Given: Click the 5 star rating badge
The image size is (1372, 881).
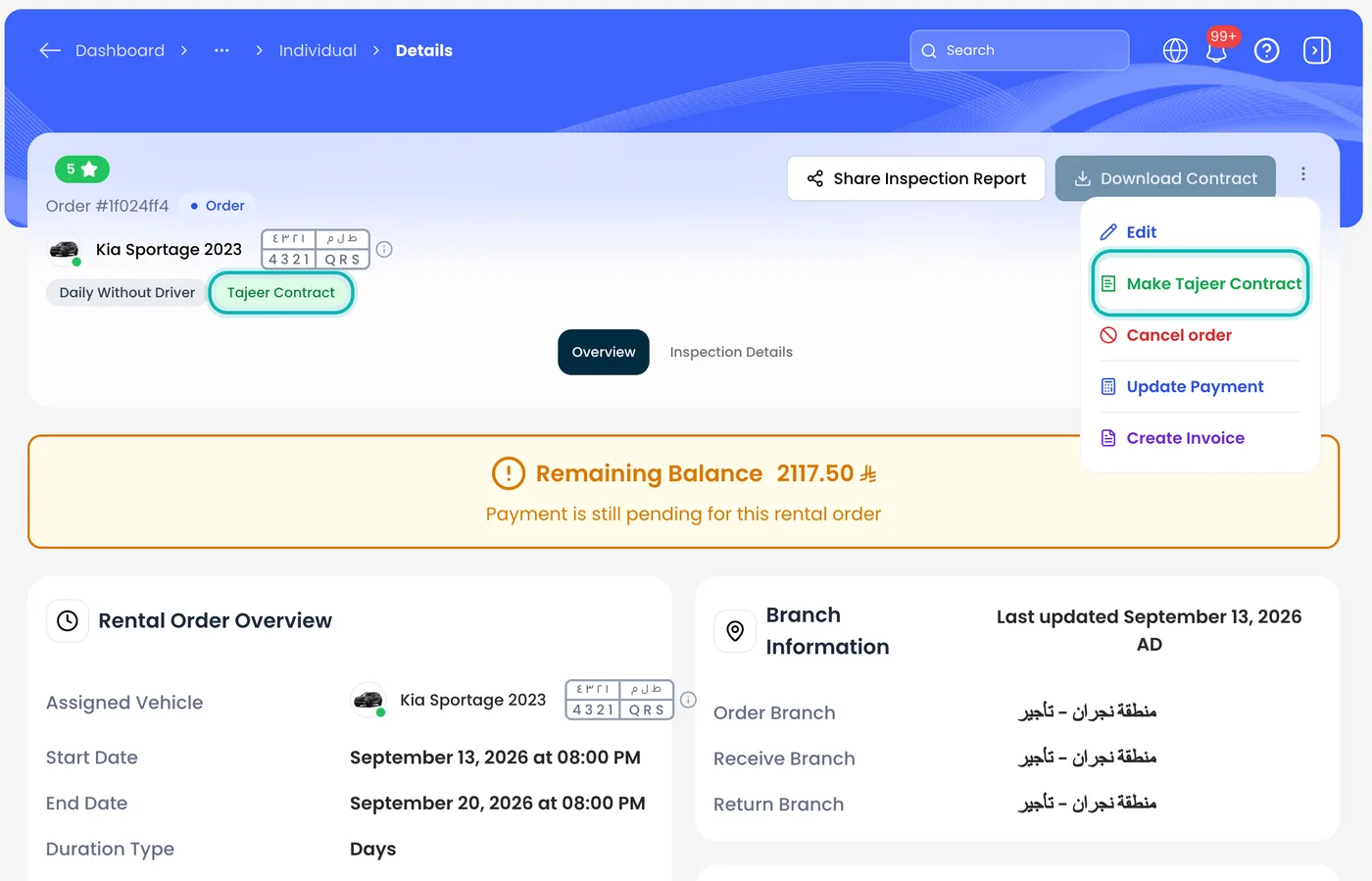Looking at the screenshot, I should coord(82,170).
